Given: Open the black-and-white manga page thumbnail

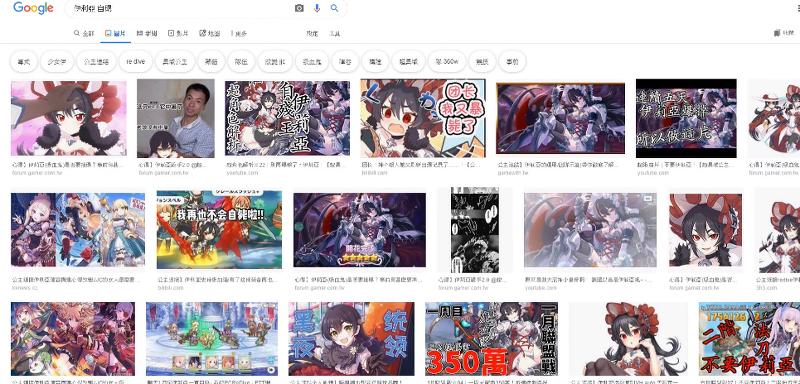Looking at the screenshot, I should pyautogui.click(x=475, y=230).
